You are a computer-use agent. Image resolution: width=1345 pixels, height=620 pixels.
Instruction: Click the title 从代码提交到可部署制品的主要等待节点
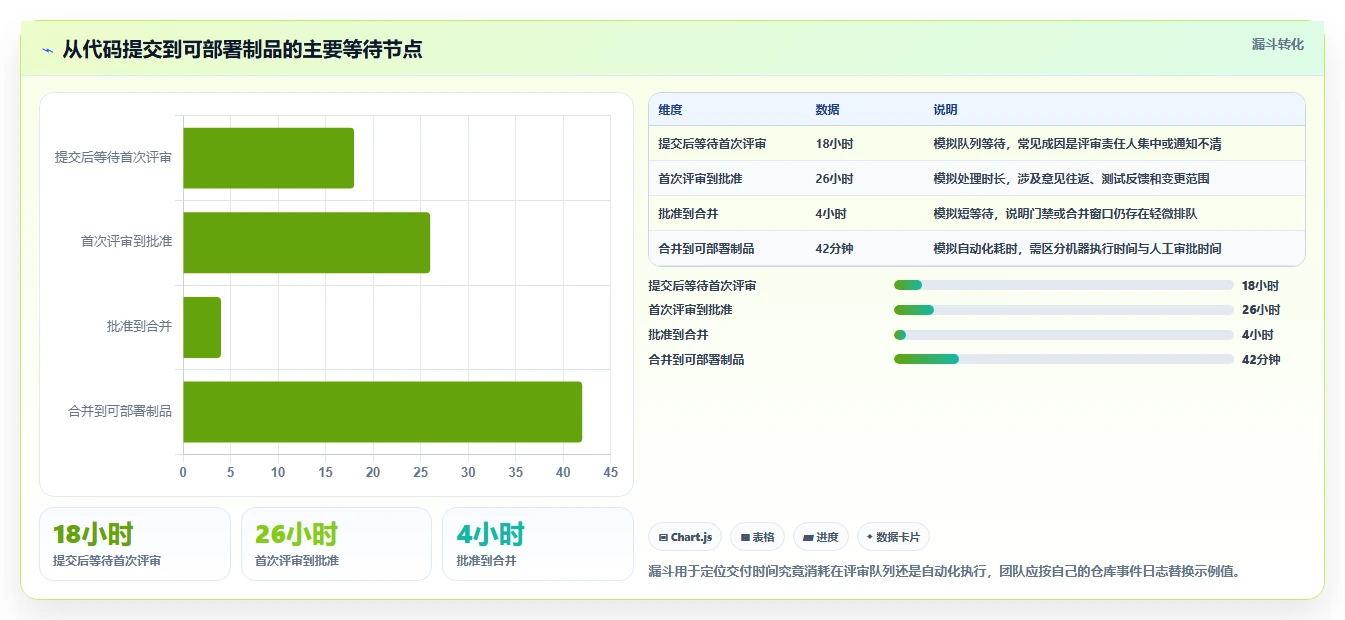pyautogui.click(x=242, y=49)
